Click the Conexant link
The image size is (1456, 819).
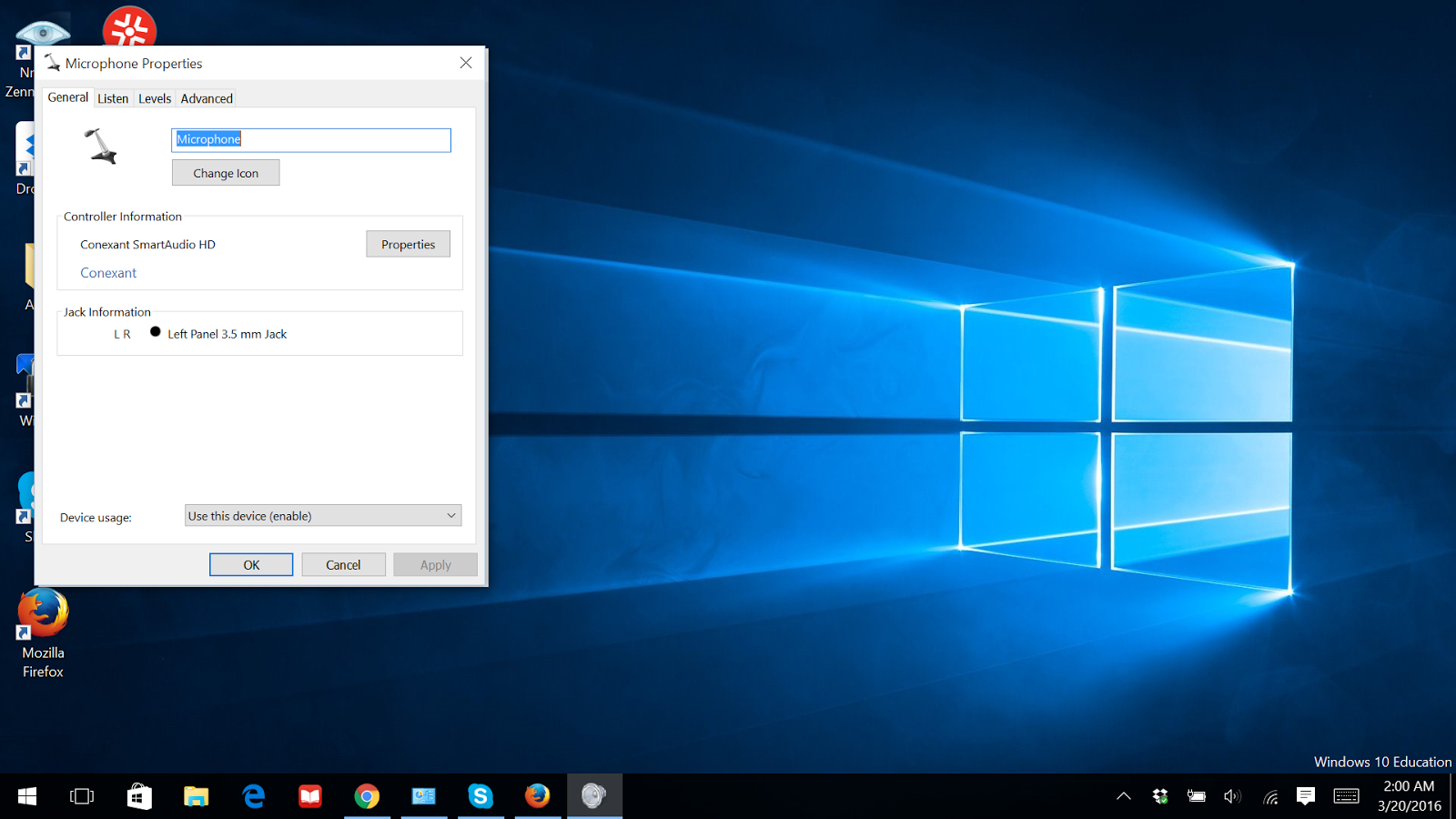point(108,272)
